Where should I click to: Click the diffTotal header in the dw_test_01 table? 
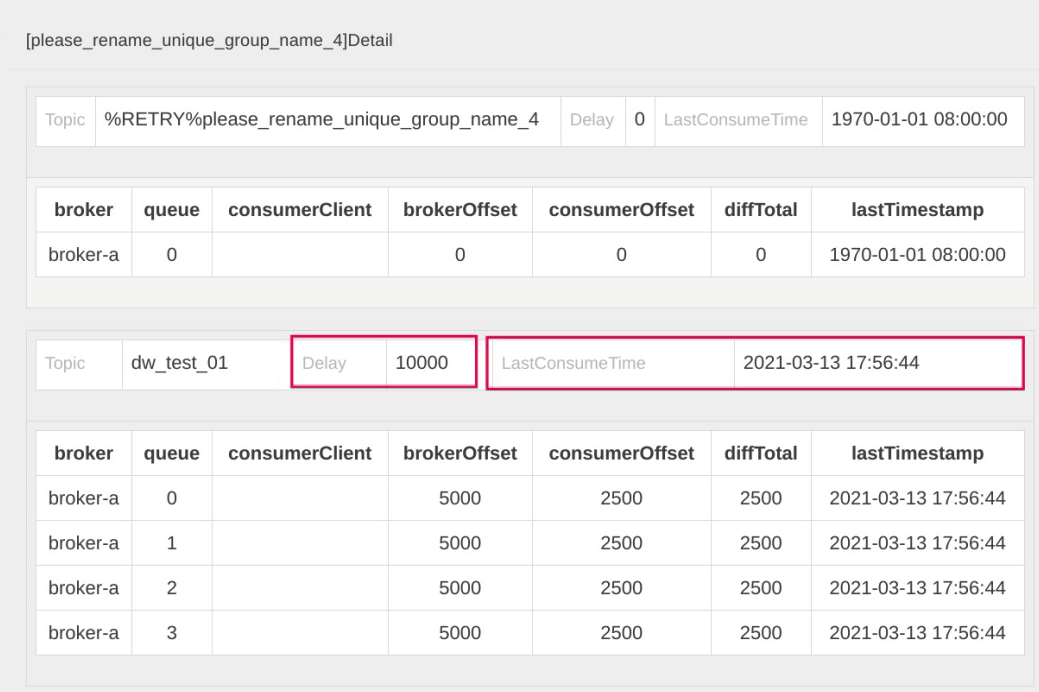[760, 453]
